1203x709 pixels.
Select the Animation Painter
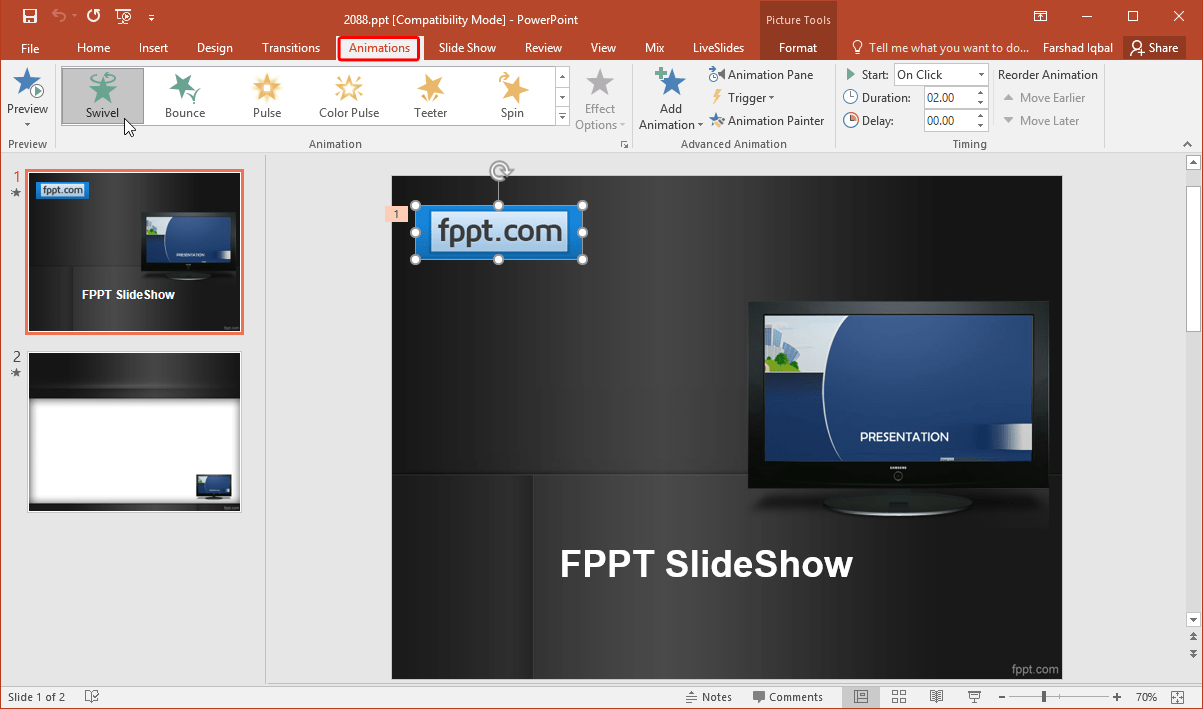click(767, 120)
